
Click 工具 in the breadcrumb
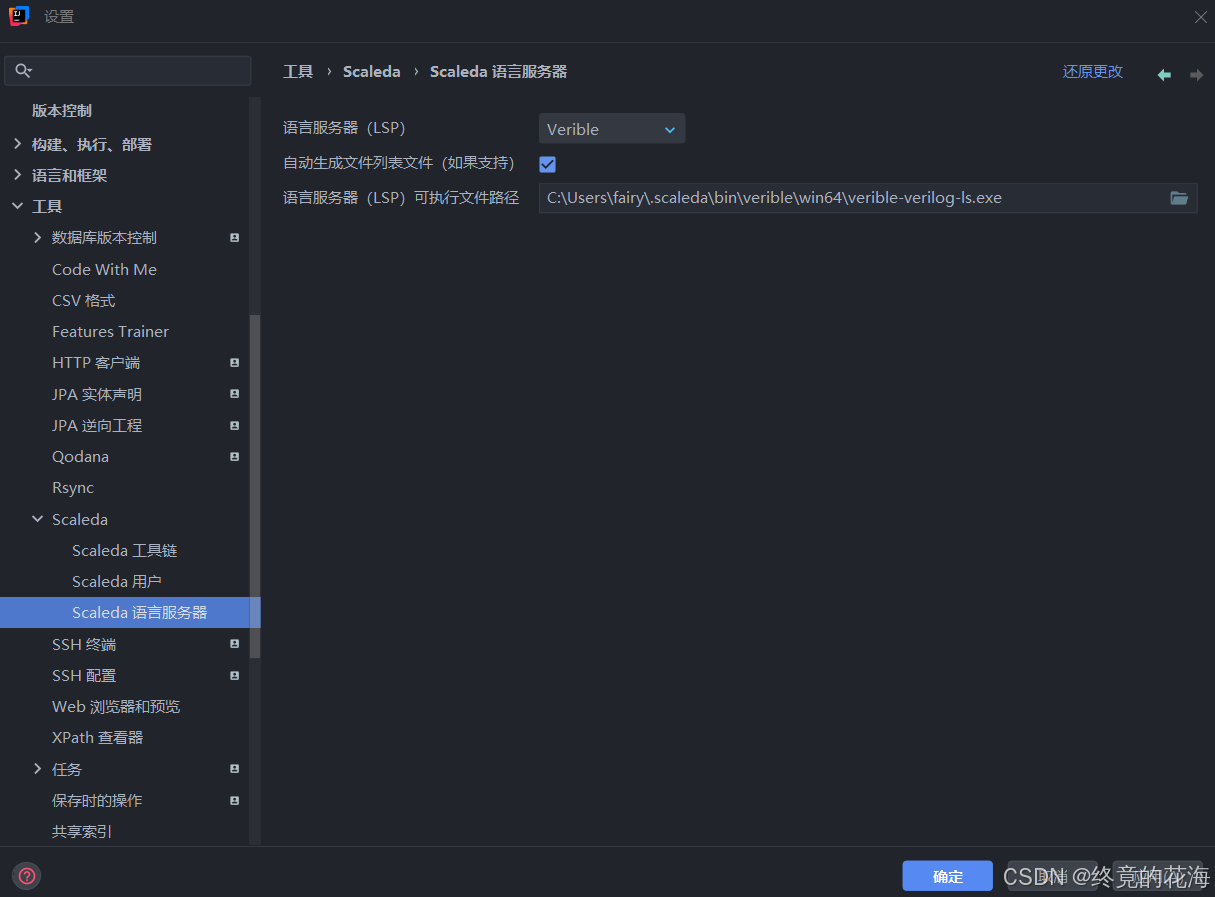[x=298, y=72]
